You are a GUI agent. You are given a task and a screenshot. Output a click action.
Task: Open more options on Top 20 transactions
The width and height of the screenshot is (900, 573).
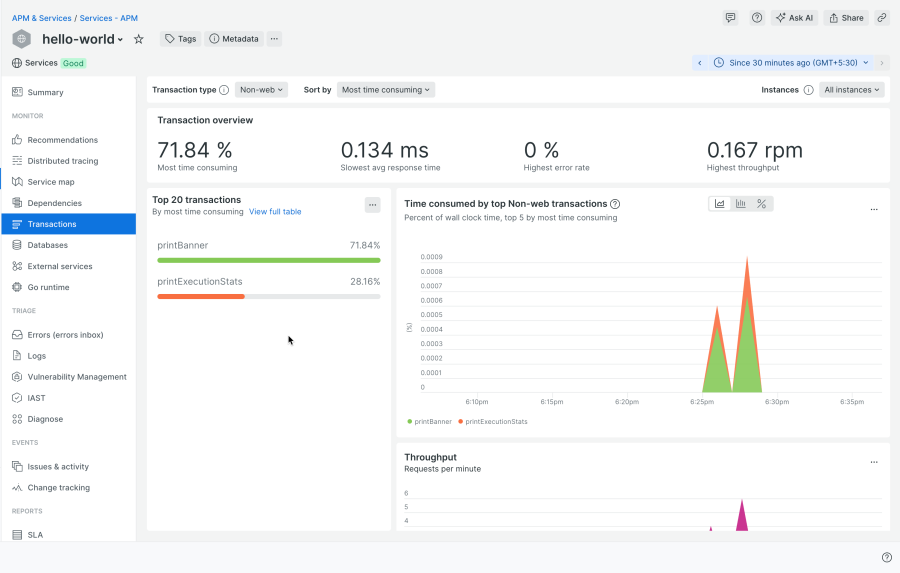pos(373,205)
